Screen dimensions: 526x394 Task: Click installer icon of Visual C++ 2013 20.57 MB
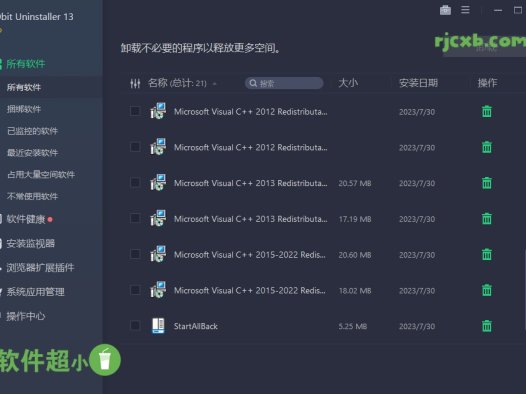[158, 183]
